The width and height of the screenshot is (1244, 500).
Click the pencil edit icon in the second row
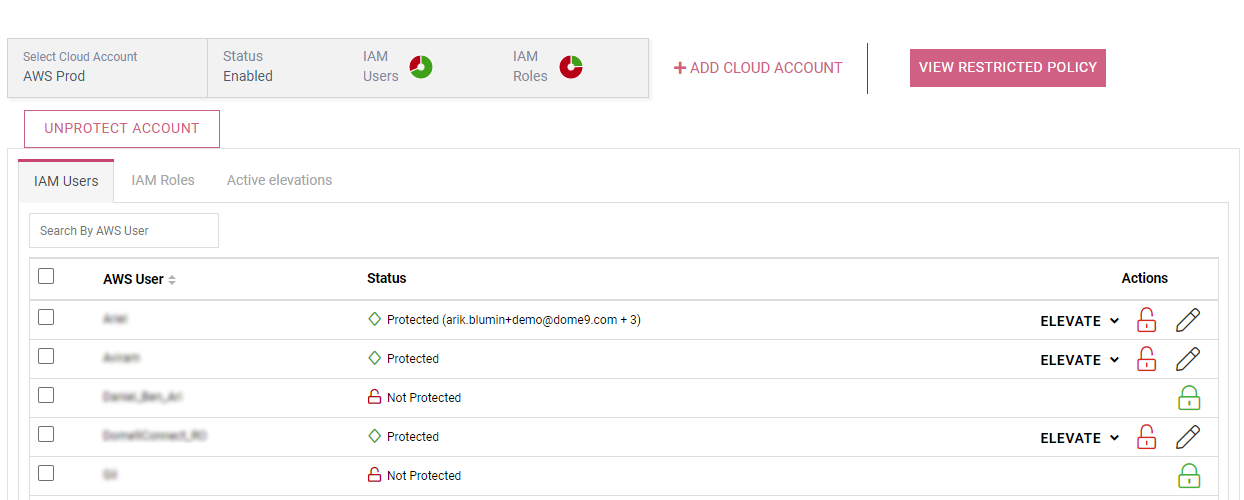tap(1187, 359)
